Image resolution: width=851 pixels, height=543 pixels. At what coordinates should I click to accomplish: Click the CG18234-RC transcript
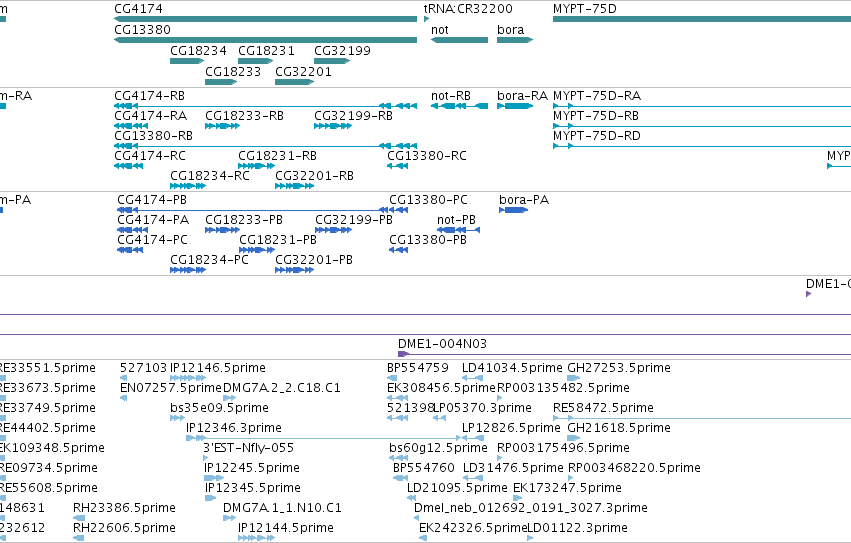(188, 186)
